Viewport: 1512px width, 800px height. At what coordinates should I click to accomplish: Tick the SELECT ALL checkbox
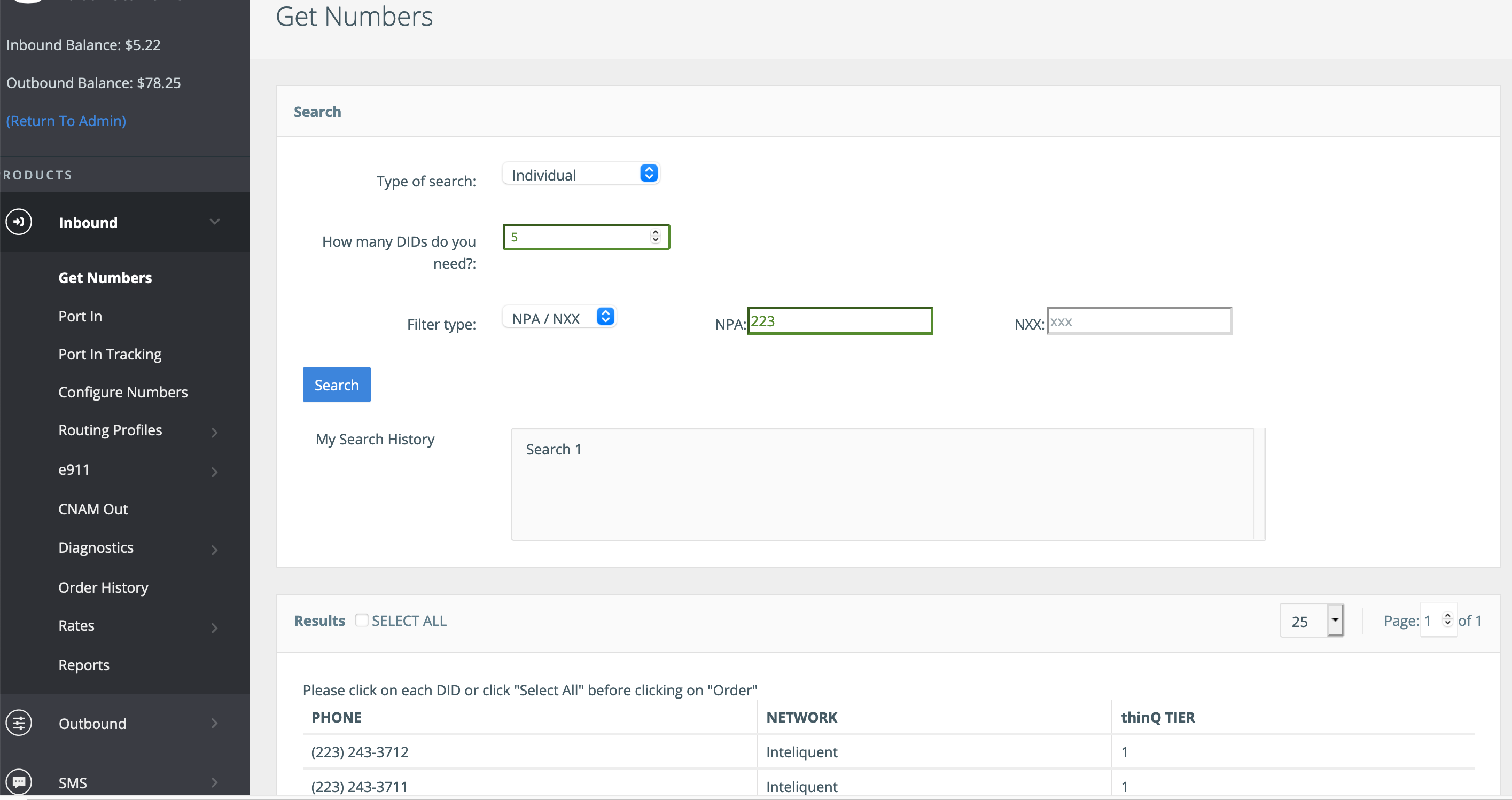[362, 620]
